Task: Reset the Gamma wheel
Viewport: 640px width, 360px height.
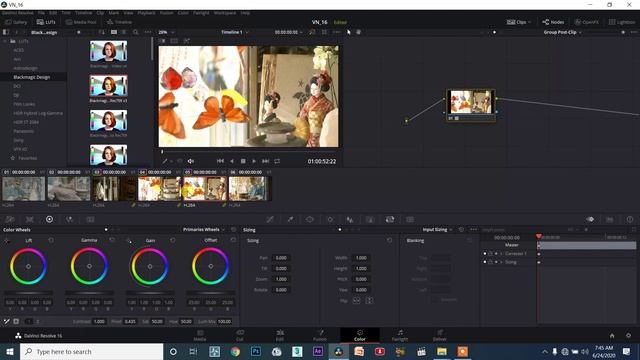Action: [x=112, y=240]
